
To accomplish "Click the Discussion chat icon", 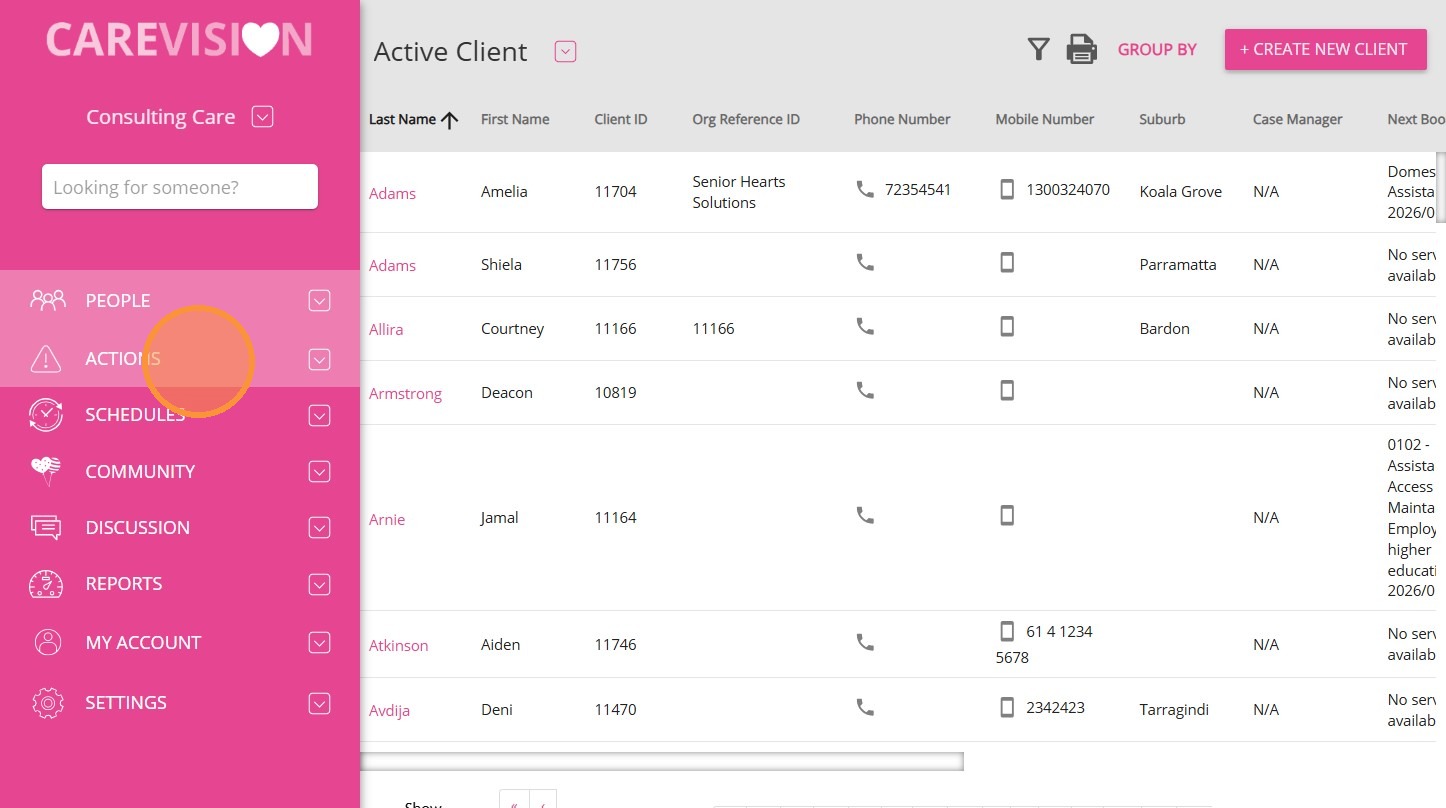I will 46,528.
